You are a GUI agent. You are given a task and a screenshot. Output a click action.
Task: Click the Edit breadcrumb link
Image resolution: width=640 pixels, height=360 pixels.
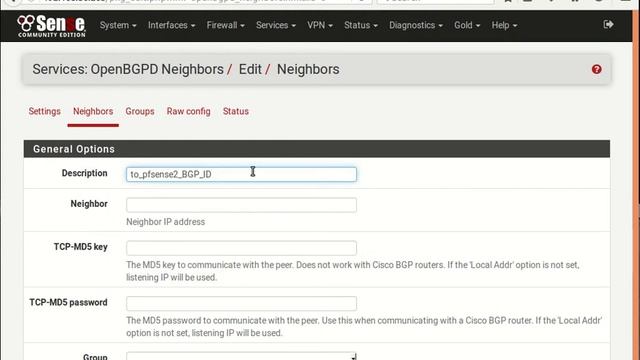point(250,69)
